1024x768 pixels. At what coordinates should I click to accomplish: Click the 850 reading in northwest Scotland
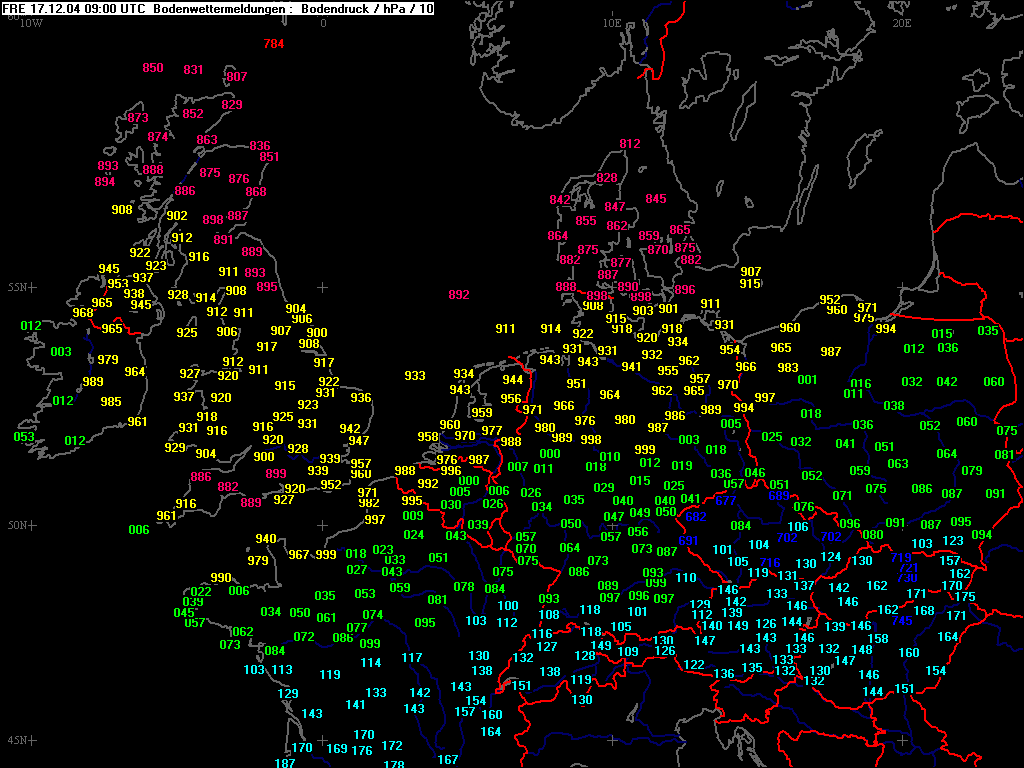(153, 68)
